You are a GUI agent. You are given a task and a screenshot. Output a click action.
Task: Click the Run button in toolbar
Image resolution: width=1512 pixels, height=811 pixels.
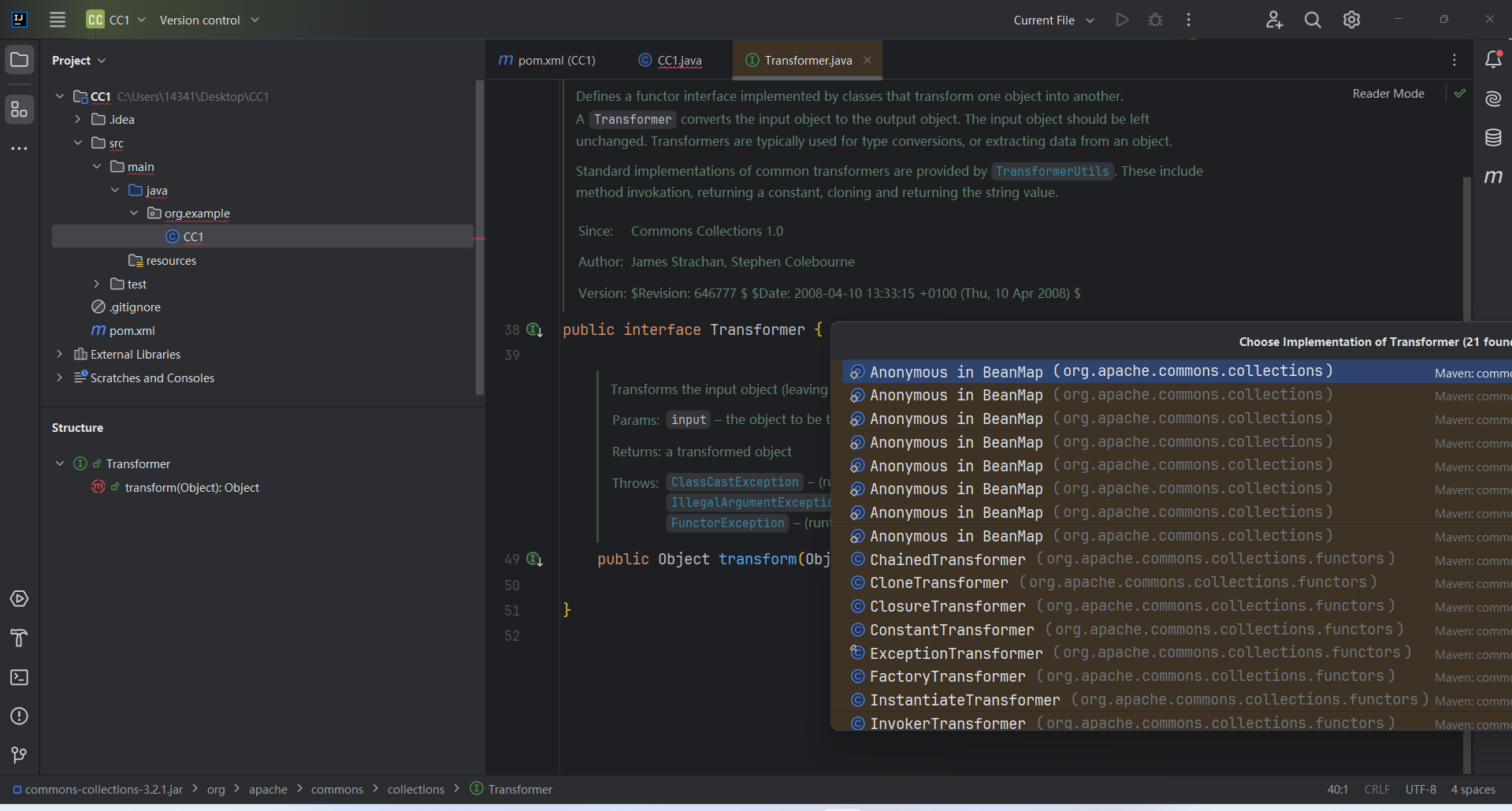coord(1122,20)
